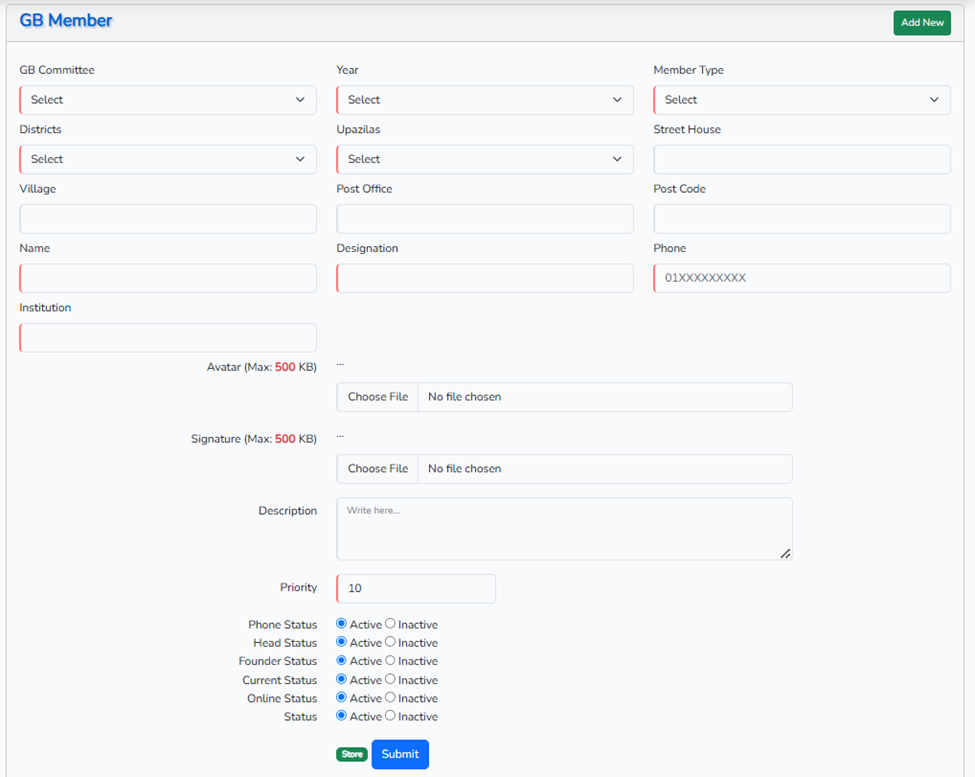This screenshot has width=975, height=777.
Task: Click into the Post Office field
Action: pyautogui.click(x=485, y=219)
